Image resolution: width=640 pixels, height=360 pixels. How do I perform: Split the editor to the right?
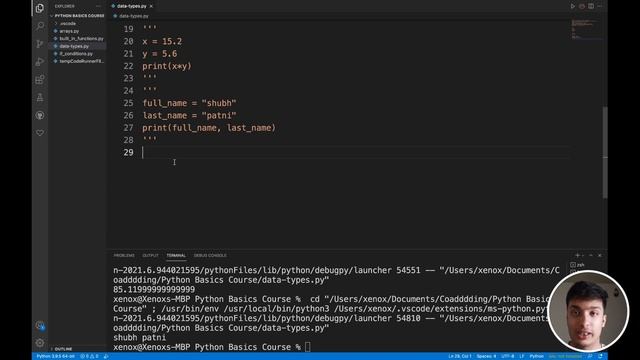click(591, 6)
